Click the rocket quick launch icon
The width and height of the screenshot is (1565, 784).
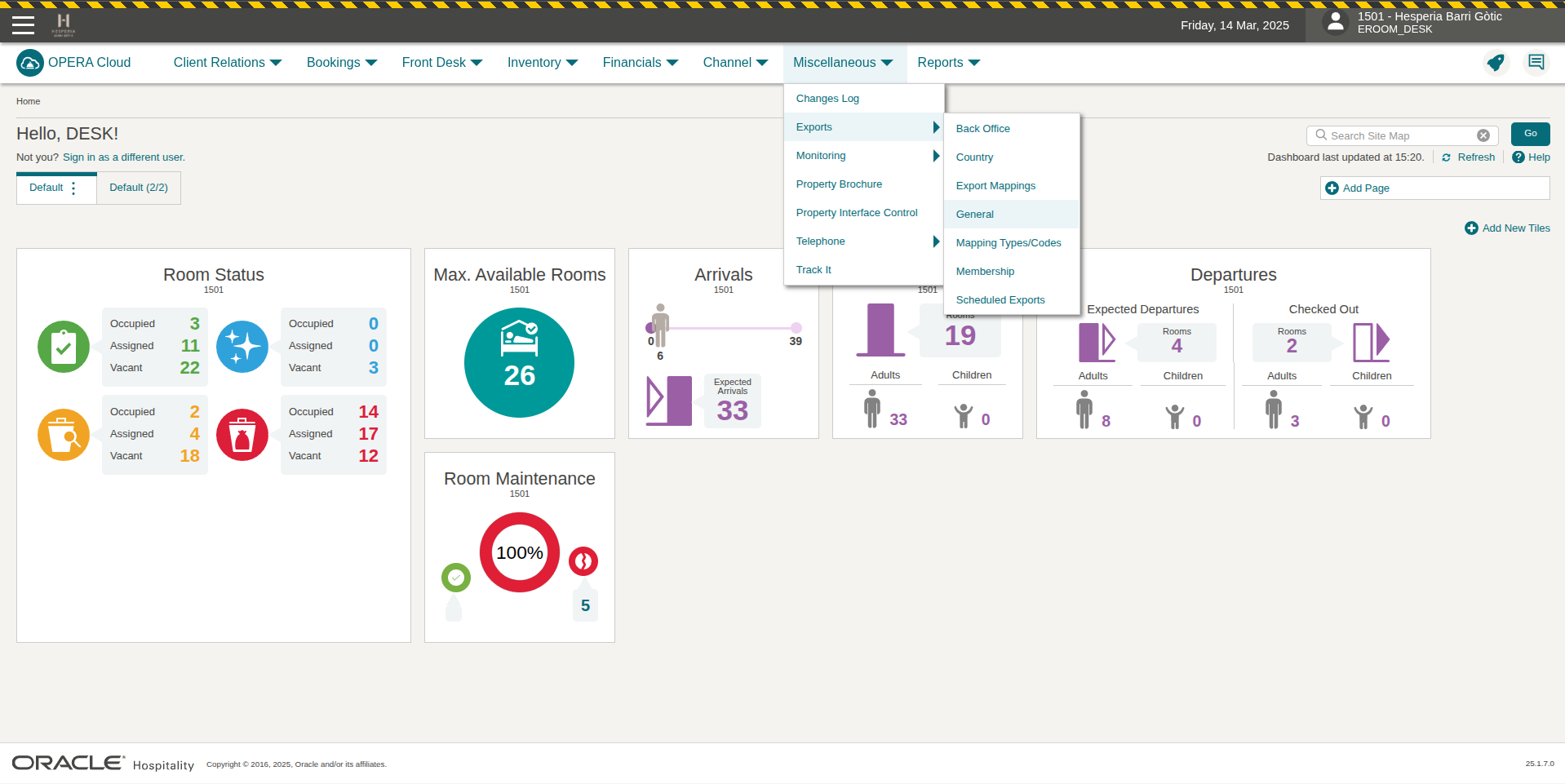tap(1495, 63)
